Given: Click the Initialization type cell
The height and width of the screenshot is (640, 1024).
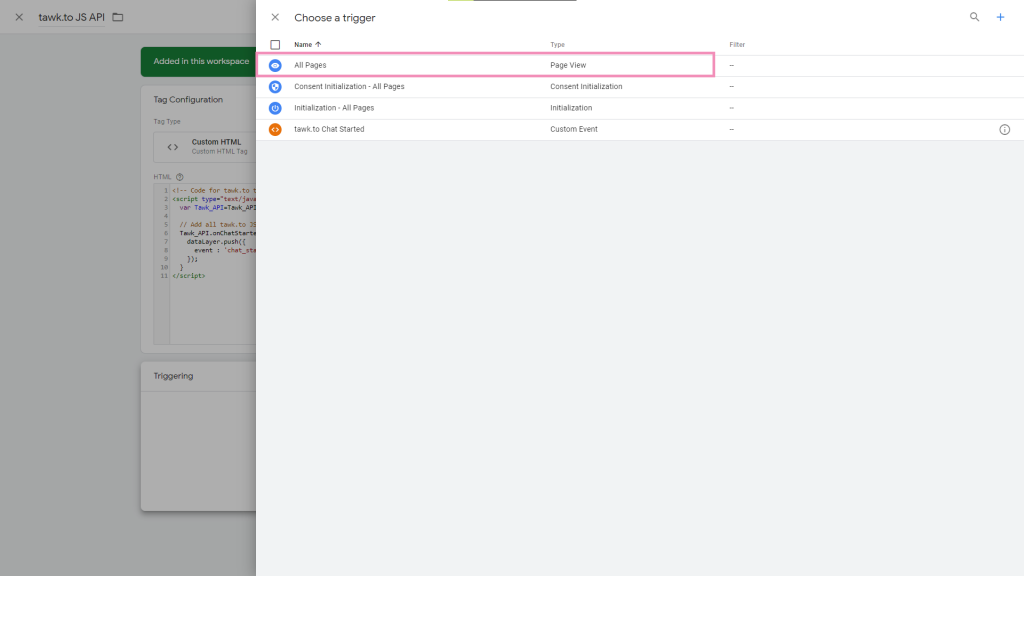Looking at the screenshot, I should 571,108.
